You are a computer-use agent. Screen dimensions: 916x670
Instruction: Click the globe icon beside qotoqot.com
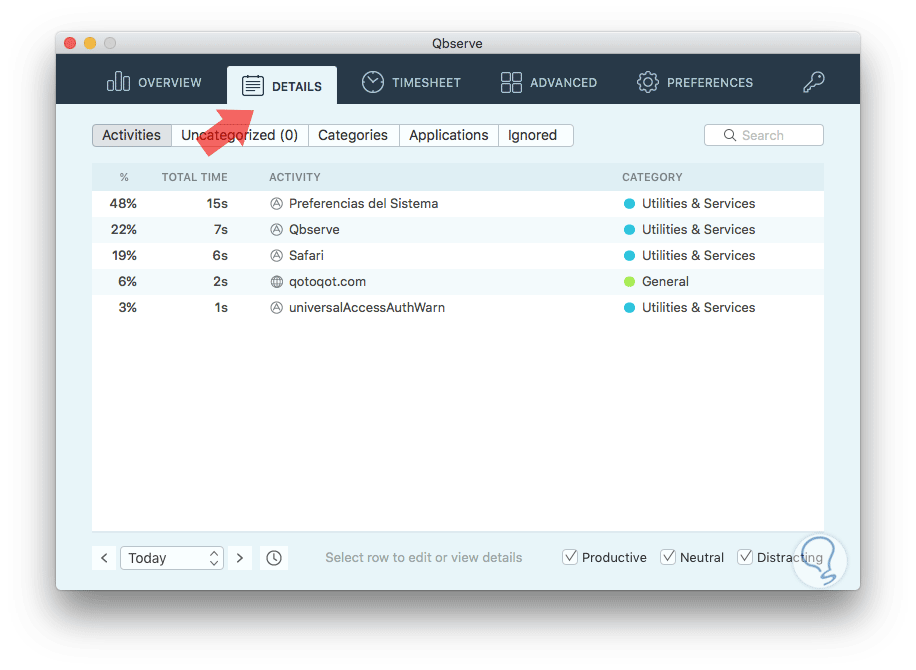coord(276,282)
